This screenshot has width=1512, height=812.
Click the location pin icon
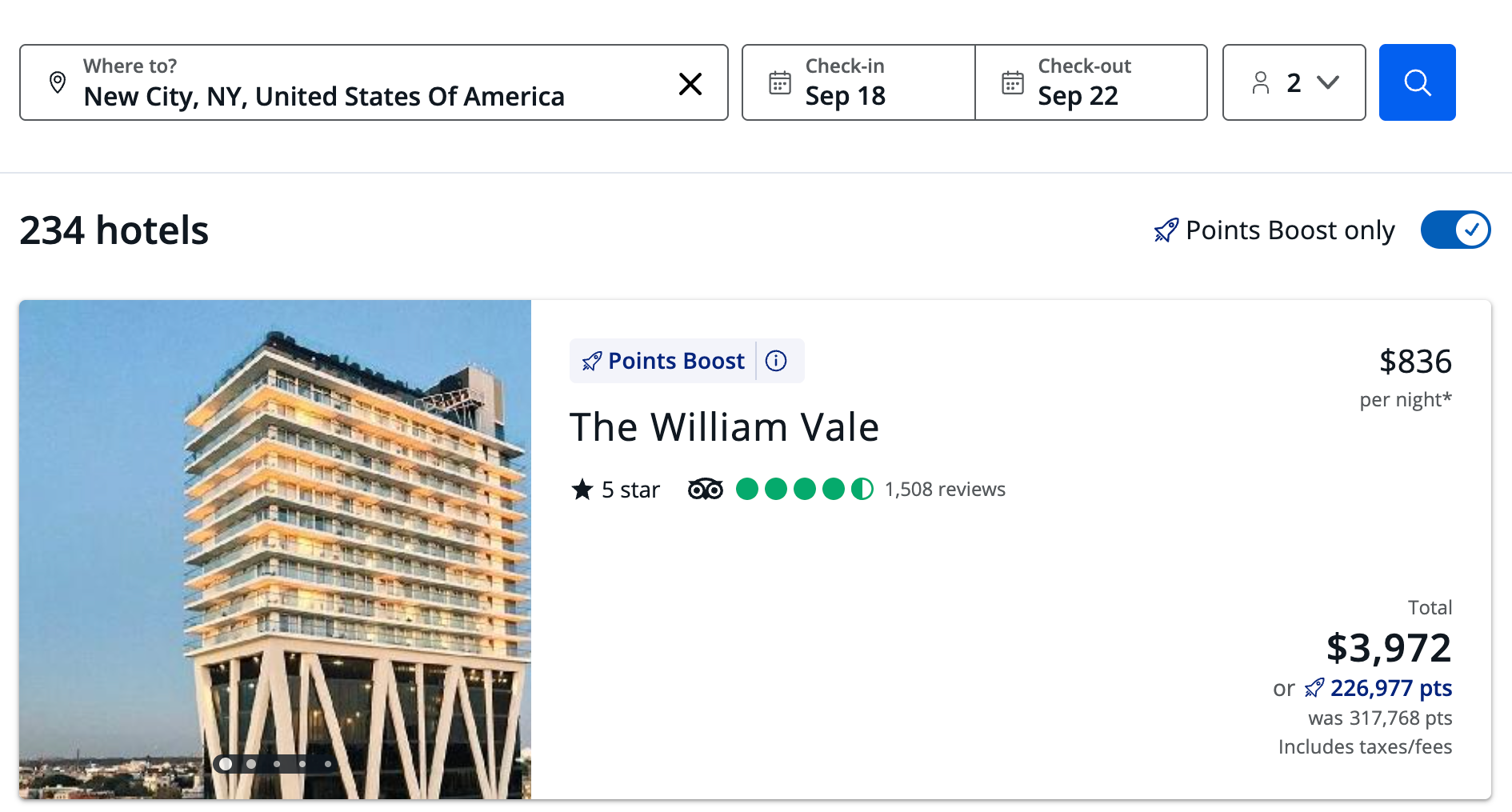tap(58, 82)
